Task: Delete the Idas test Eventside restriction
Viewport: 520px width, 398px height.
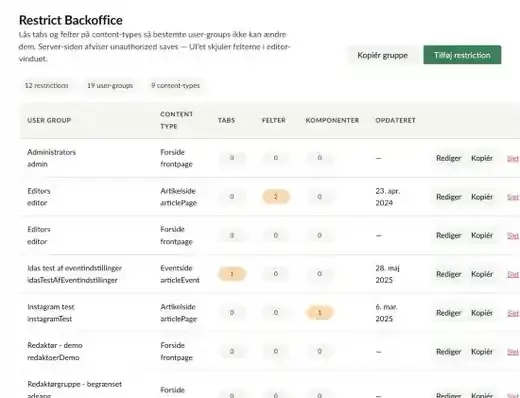Action: tap(513, 275)
